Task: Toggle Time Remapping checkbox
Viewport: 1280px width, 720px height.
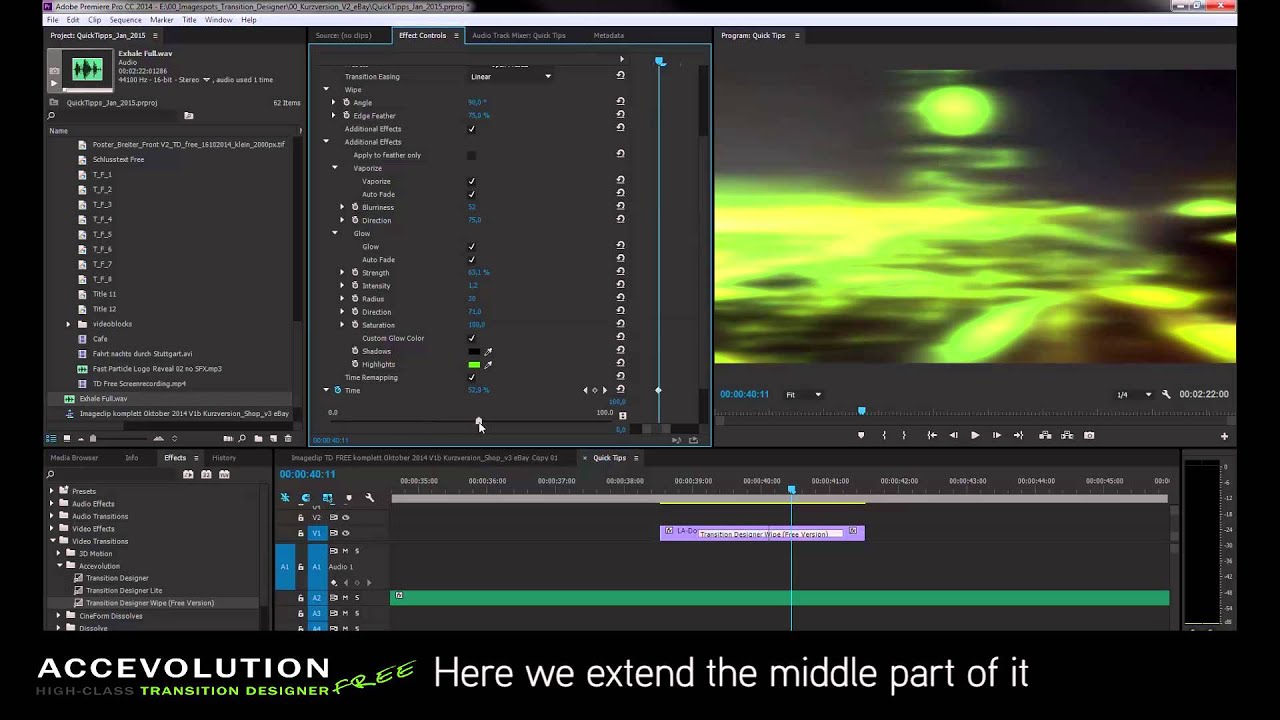Action: 472,377
